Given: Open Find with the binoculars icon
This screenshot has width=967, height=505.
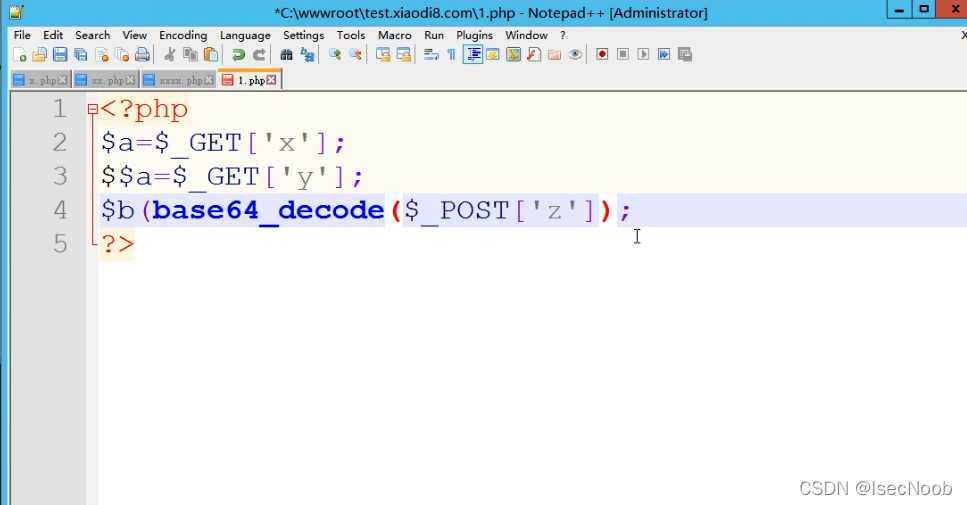Looking at the screenshot, I should click(x=286, y=55).
